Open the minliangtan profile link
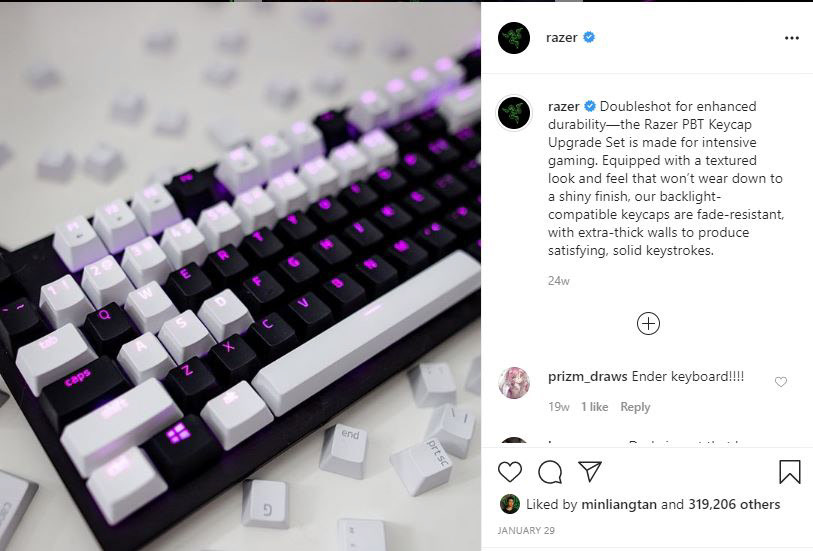Screen dimensions: 813x551 (619, 504)
